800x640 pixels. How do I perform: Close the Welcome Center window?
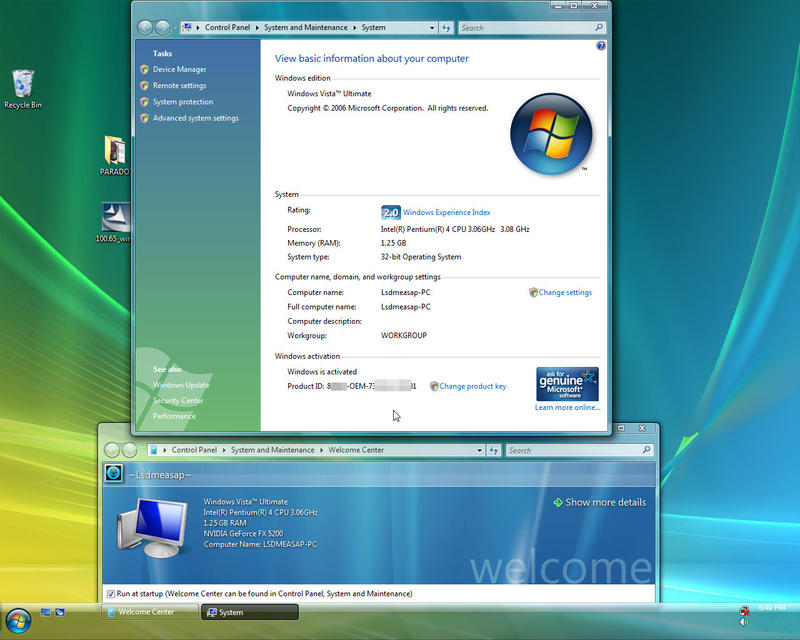coord(642,428)
